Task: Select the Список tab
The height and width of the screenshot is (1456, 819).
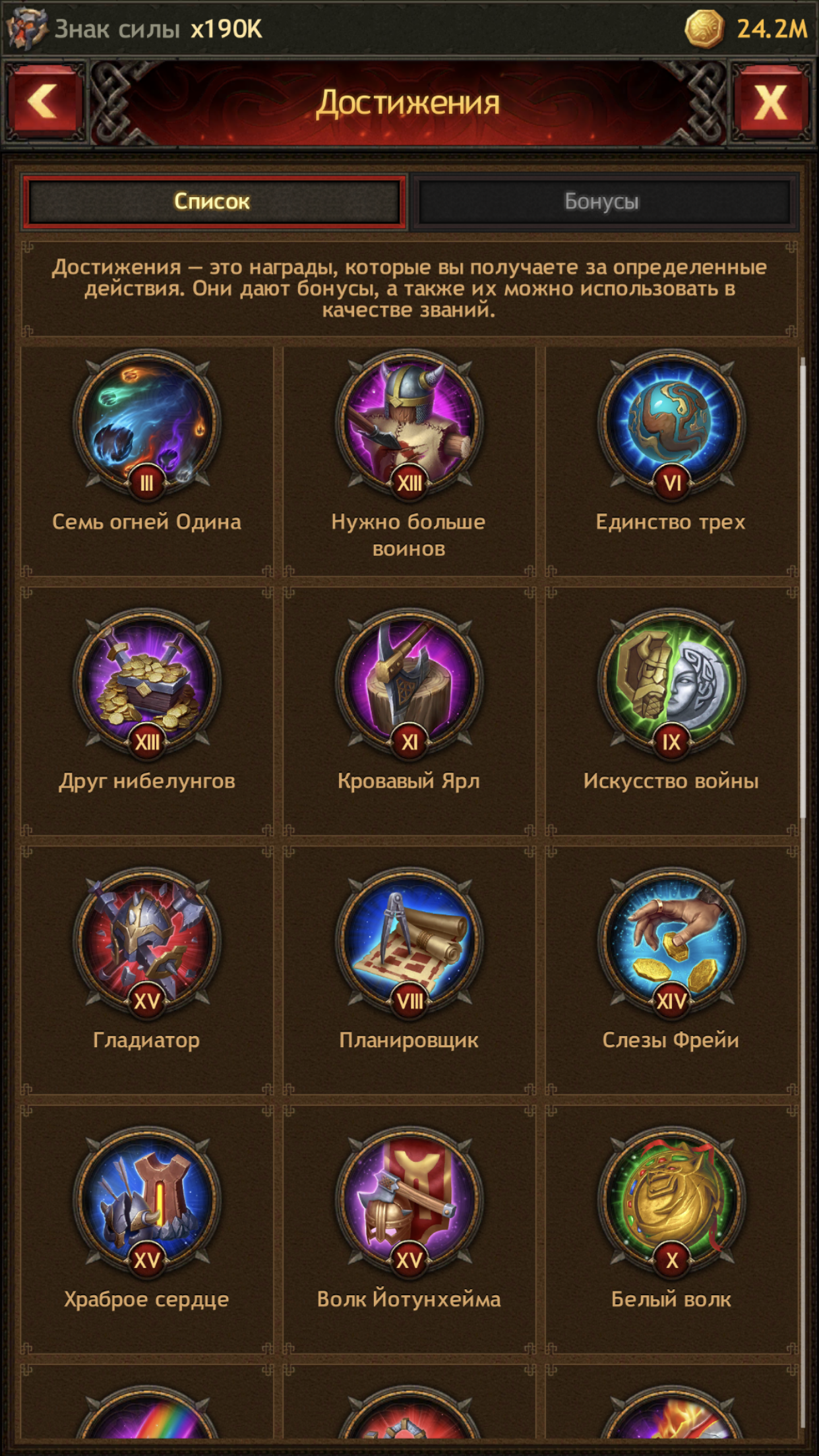Action: [213, 201]
